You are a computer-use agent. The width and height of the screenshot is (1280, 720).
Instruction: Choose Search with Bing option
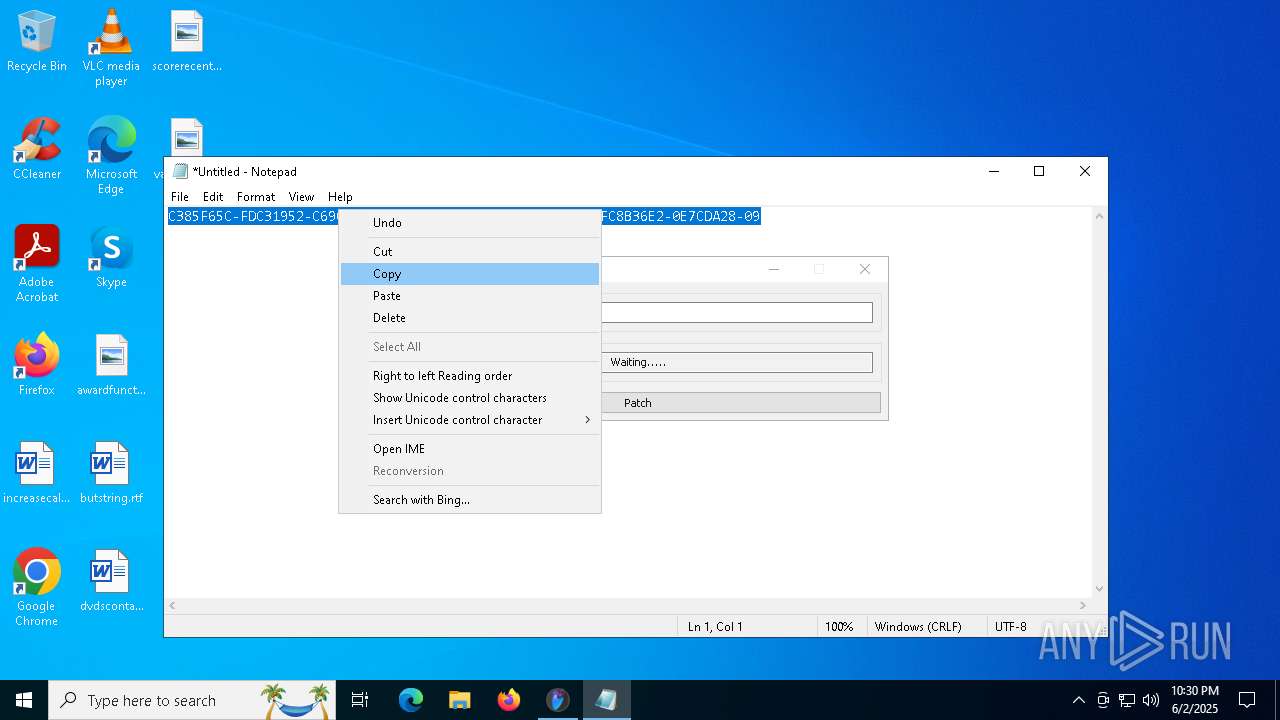point(470,500)
